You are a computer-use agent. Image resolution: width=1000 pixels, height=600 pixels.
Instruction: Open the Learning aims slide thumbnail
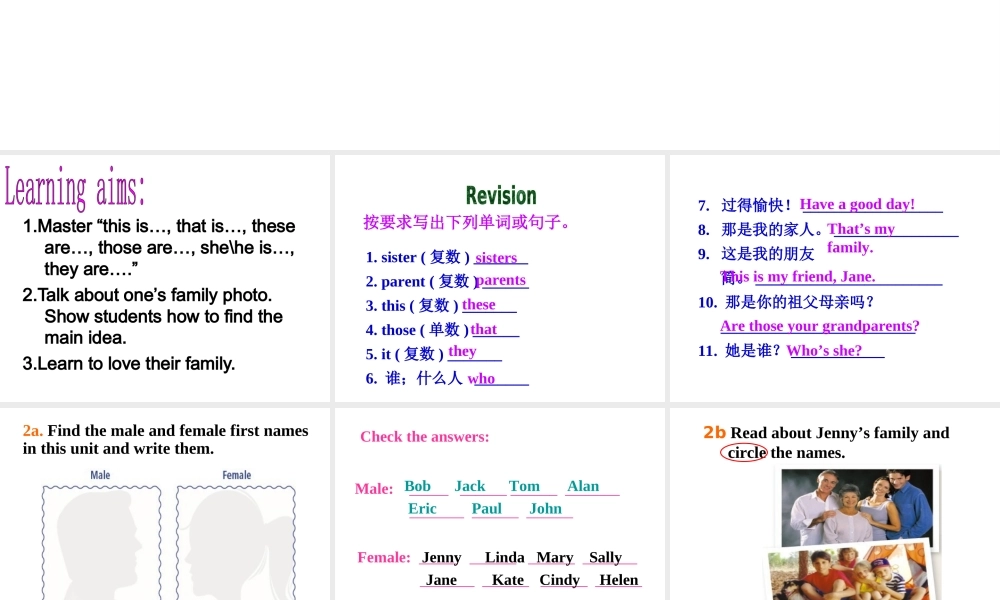click(x=165, y=278)
